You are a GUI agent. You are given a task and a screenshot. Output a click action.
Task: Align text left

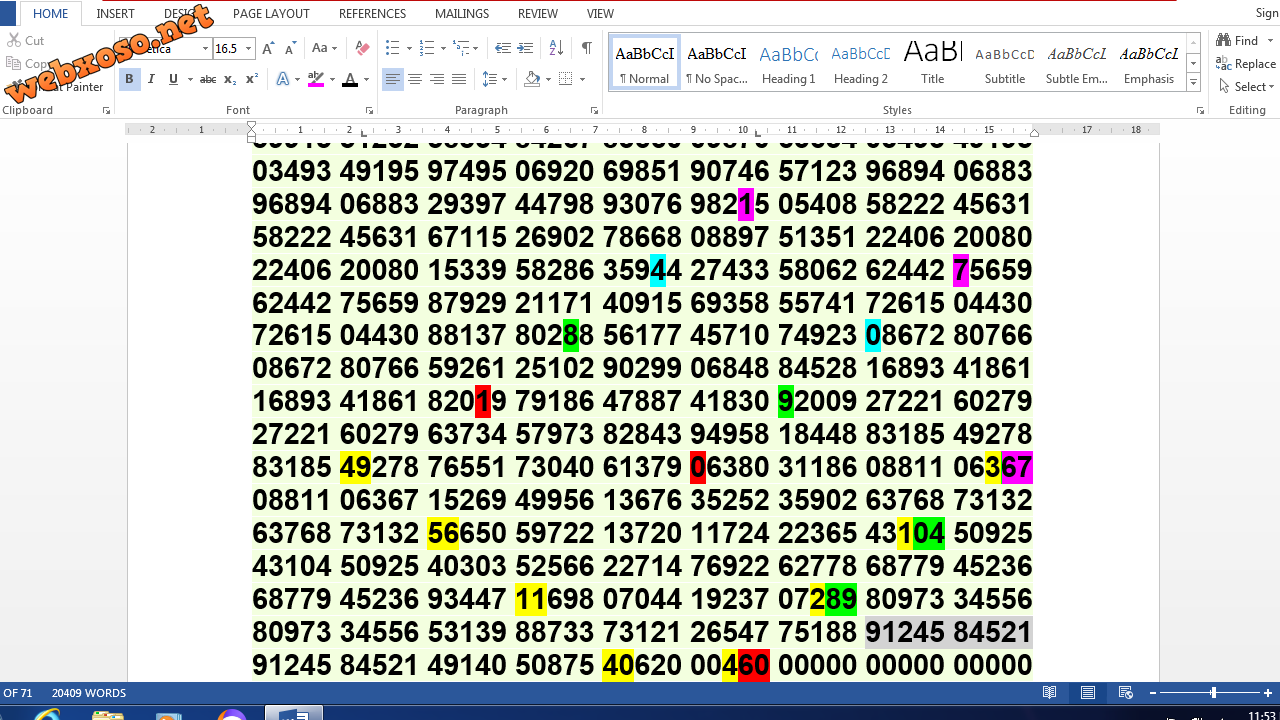pos(393,79)
